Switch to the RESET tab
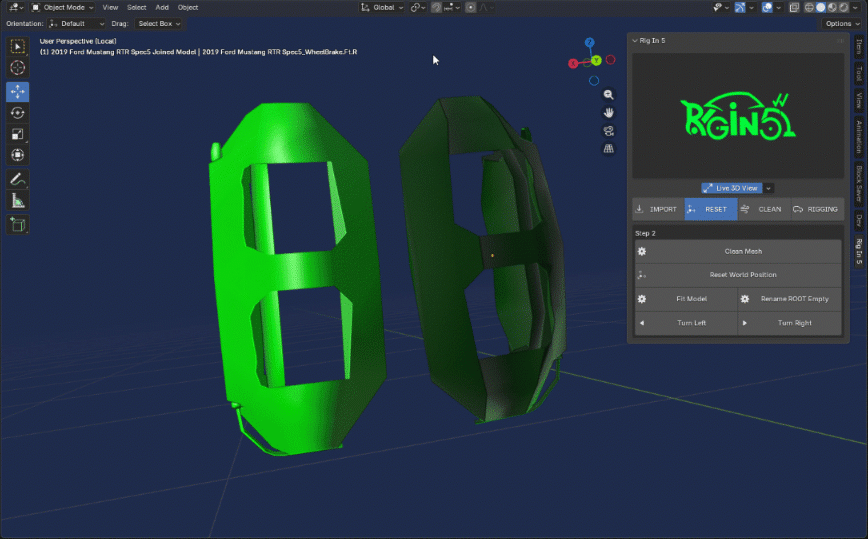The height and width of the screenshot is (539, 868). (x=711, y=209)
